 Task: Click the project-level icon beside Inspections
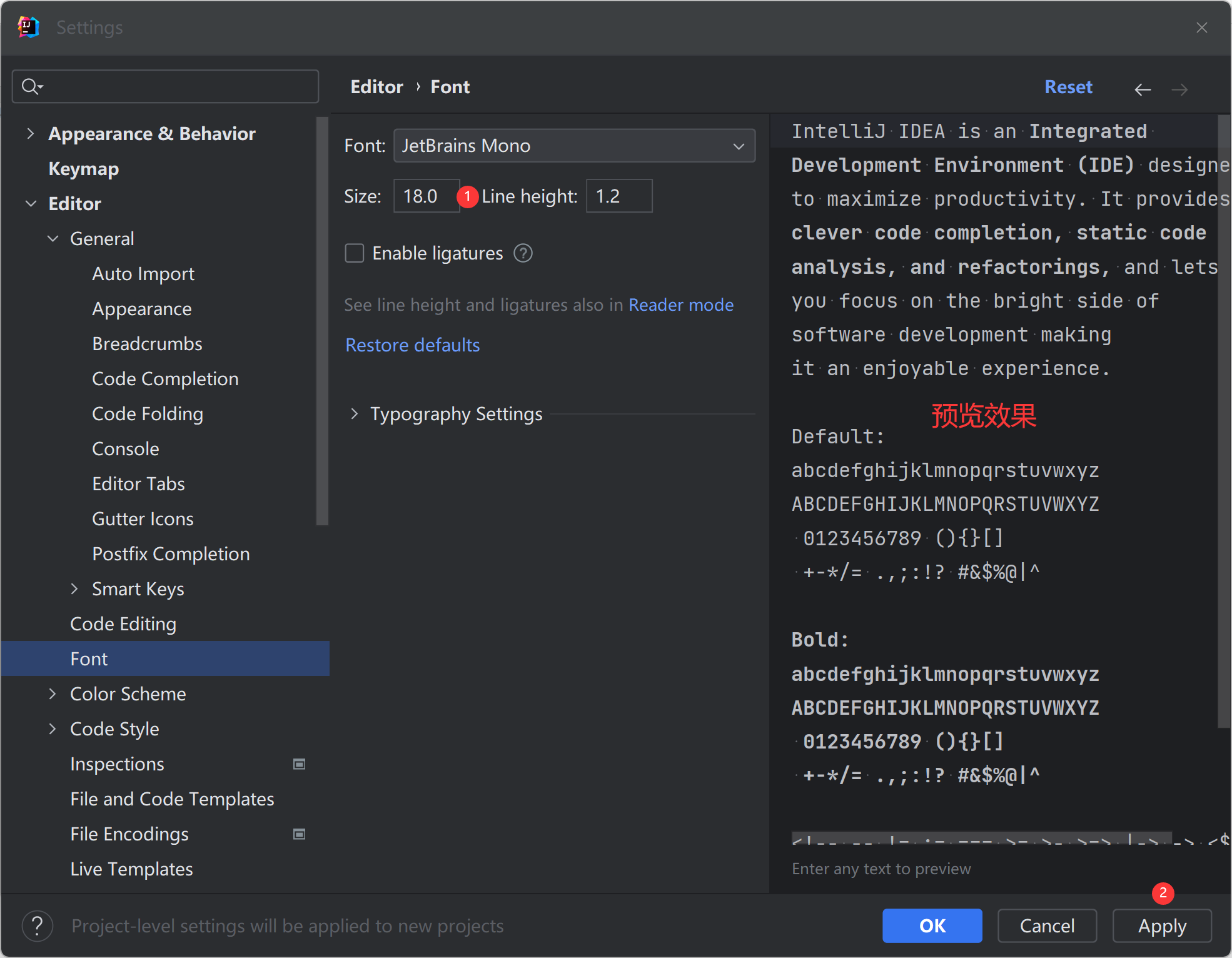(x=300, y=764)
